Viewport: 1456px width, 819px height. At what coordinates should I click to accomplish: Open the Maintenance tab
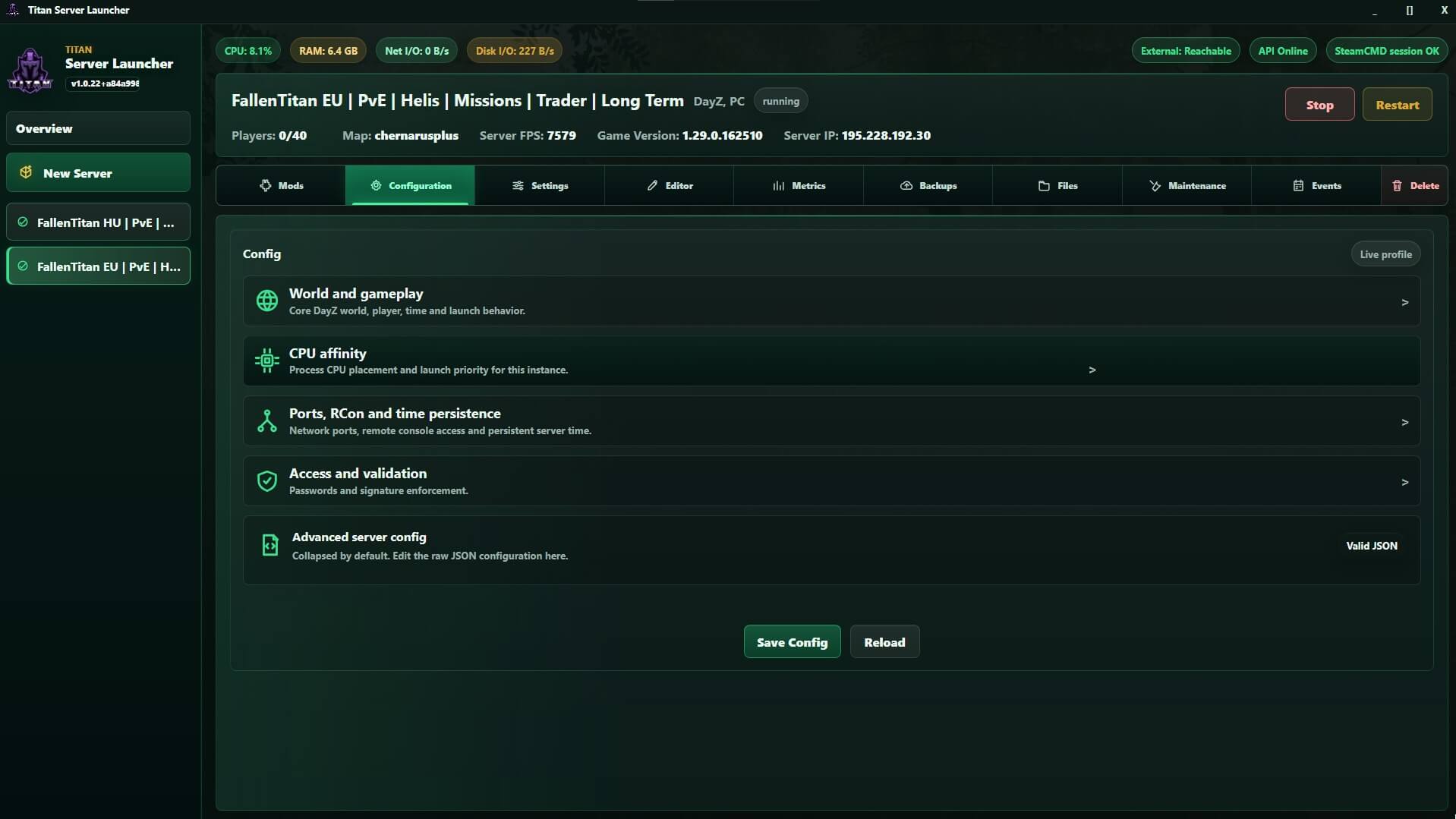click(x=1187, y=185)
